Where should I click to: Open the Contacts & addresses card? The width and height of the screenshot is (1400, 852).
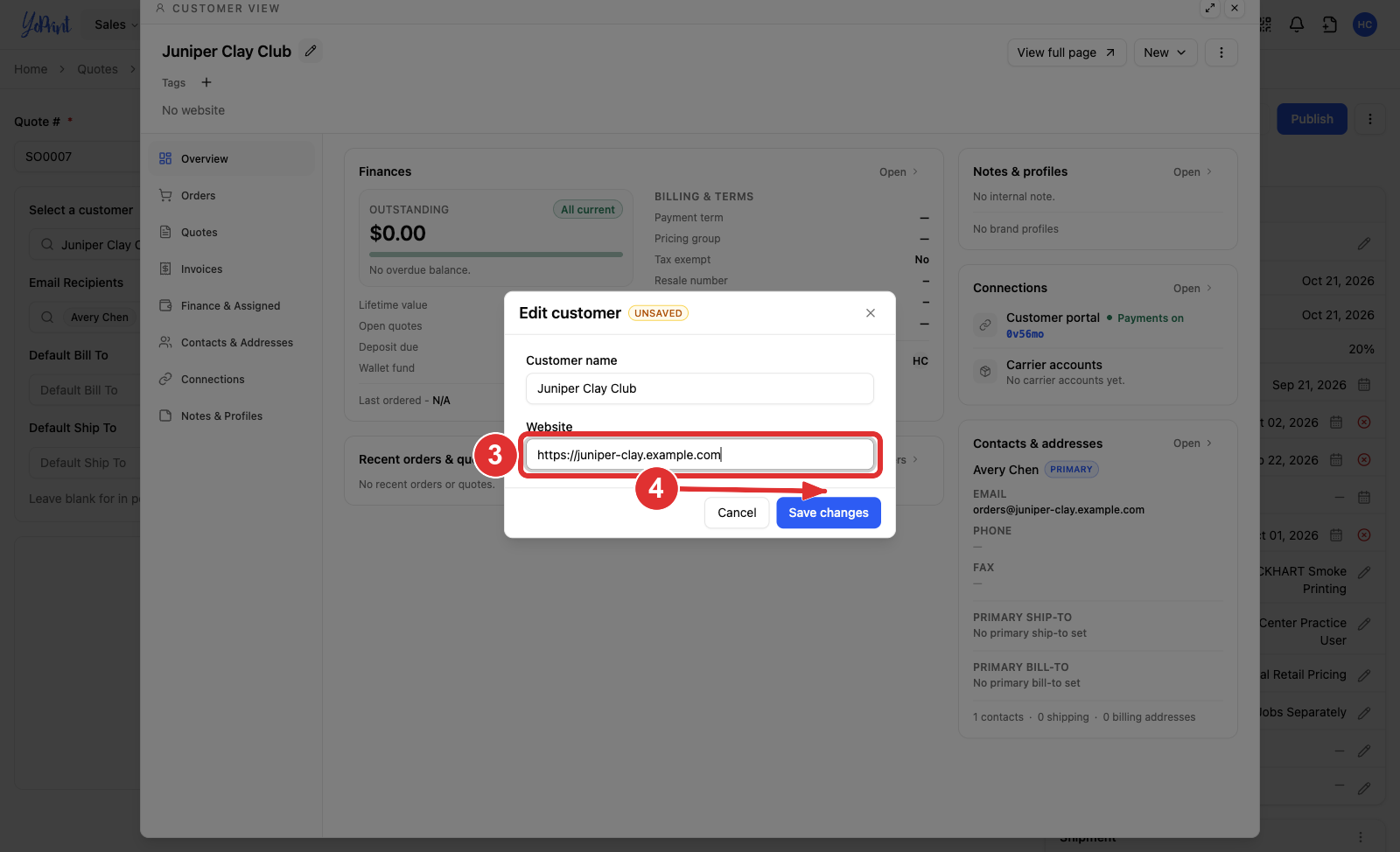1193,443
